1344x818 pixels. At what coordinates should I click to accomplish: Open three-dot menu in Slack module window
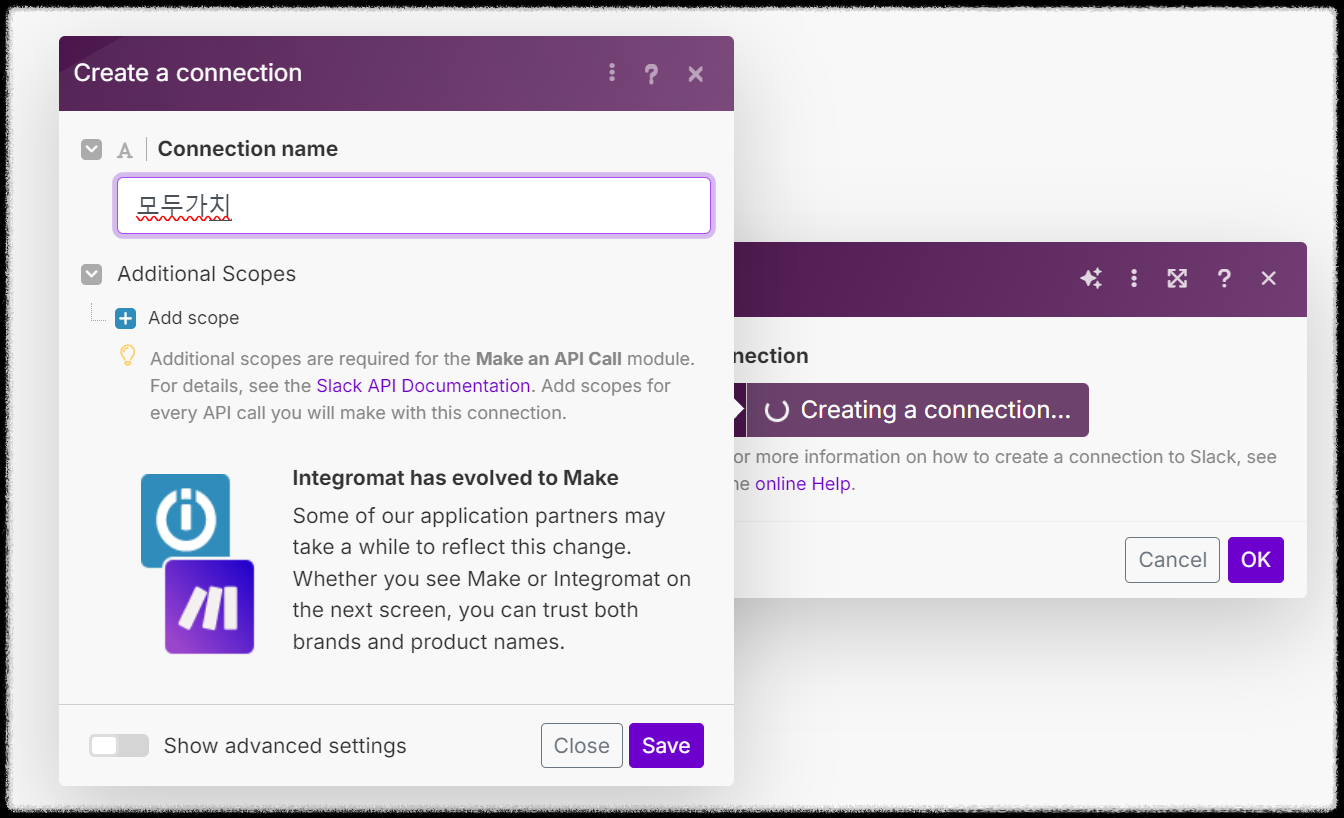pyautogui.click(x=1133, y=279)
